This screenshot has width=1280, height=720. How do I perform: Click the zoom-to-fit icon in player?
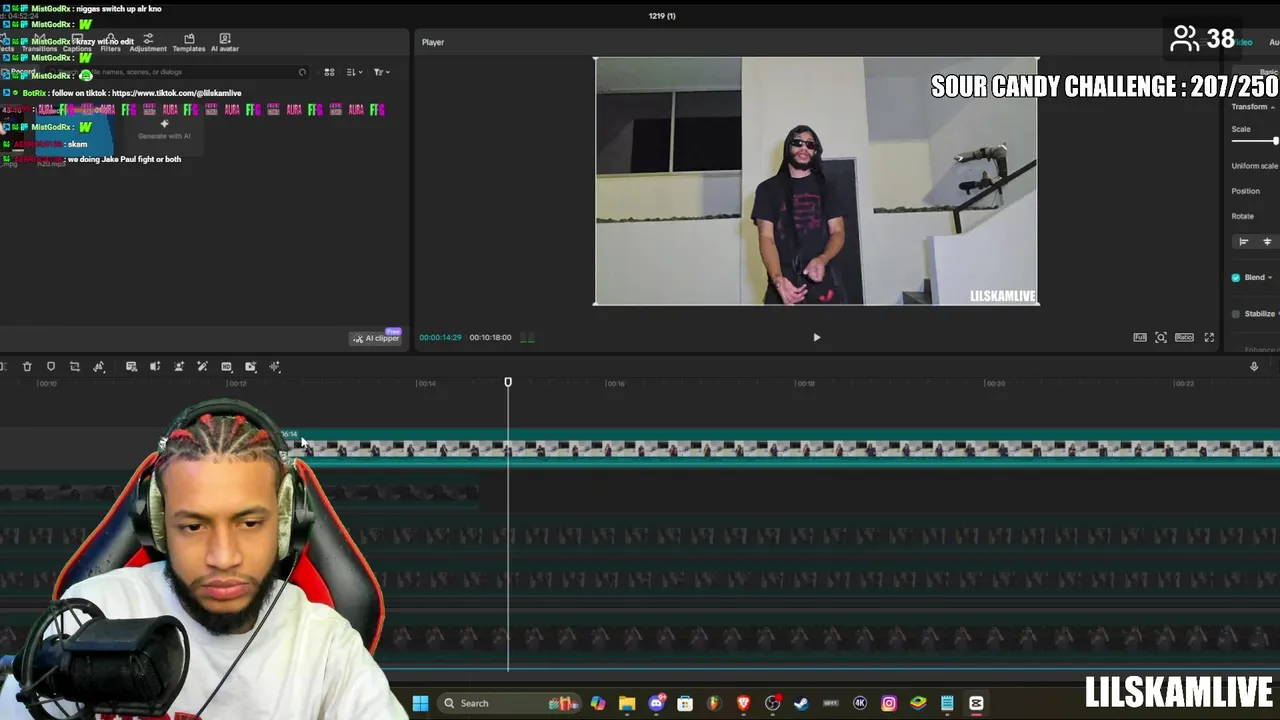[x=1161, y=338]
